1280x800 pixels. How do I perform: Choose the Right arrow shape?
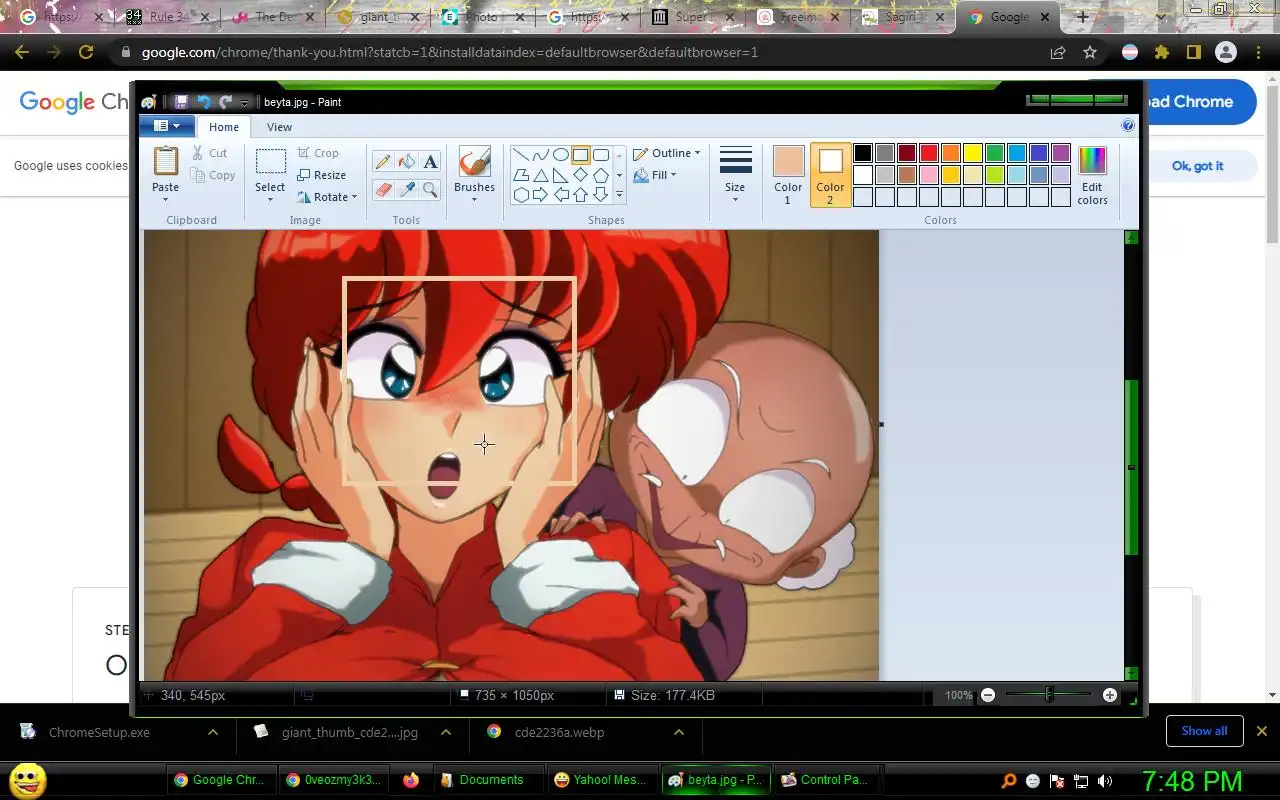point(541,195)
